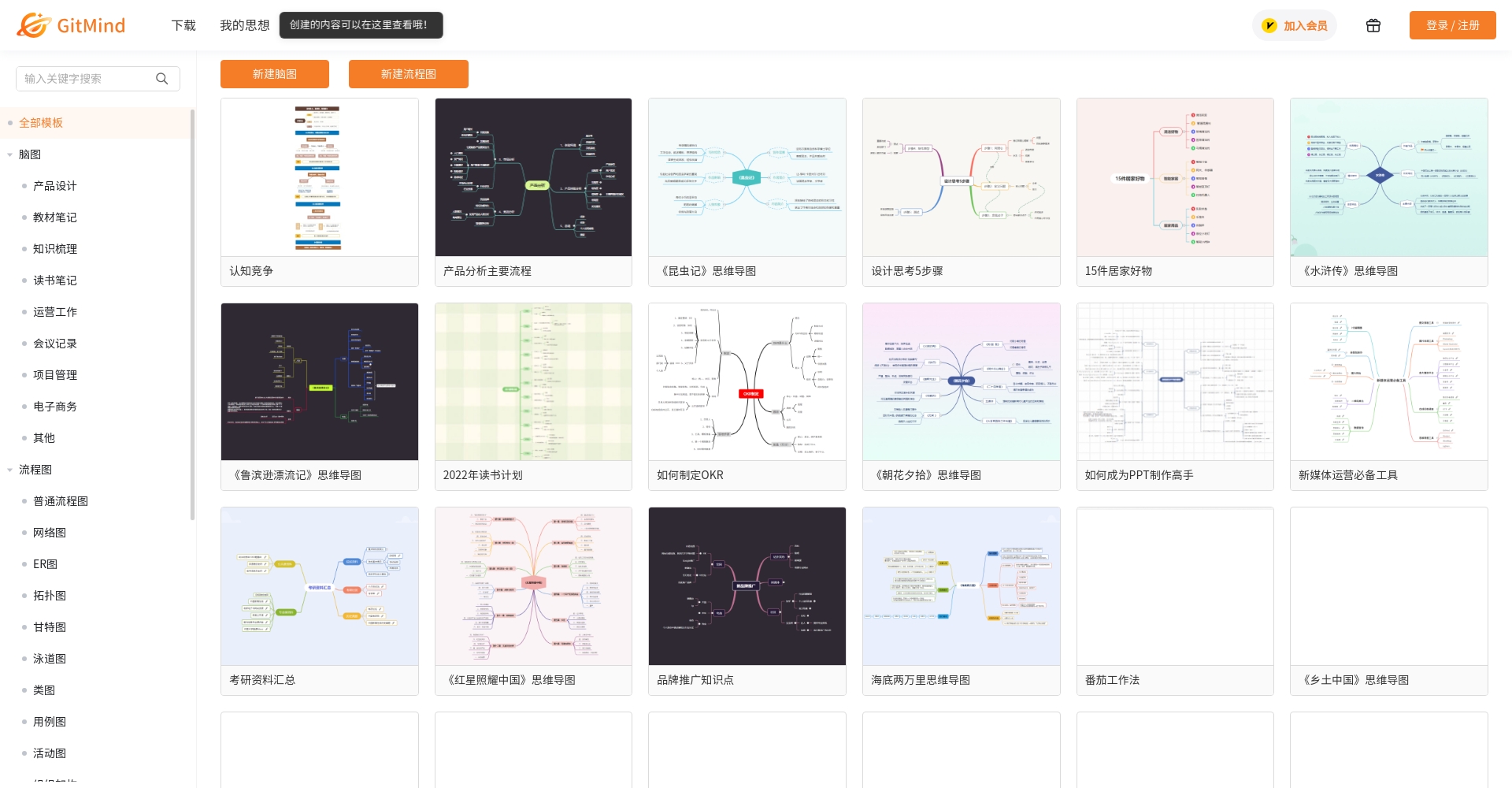
Task: Open the 认知竞争 template thumbnail
Action: coord(319,177)
